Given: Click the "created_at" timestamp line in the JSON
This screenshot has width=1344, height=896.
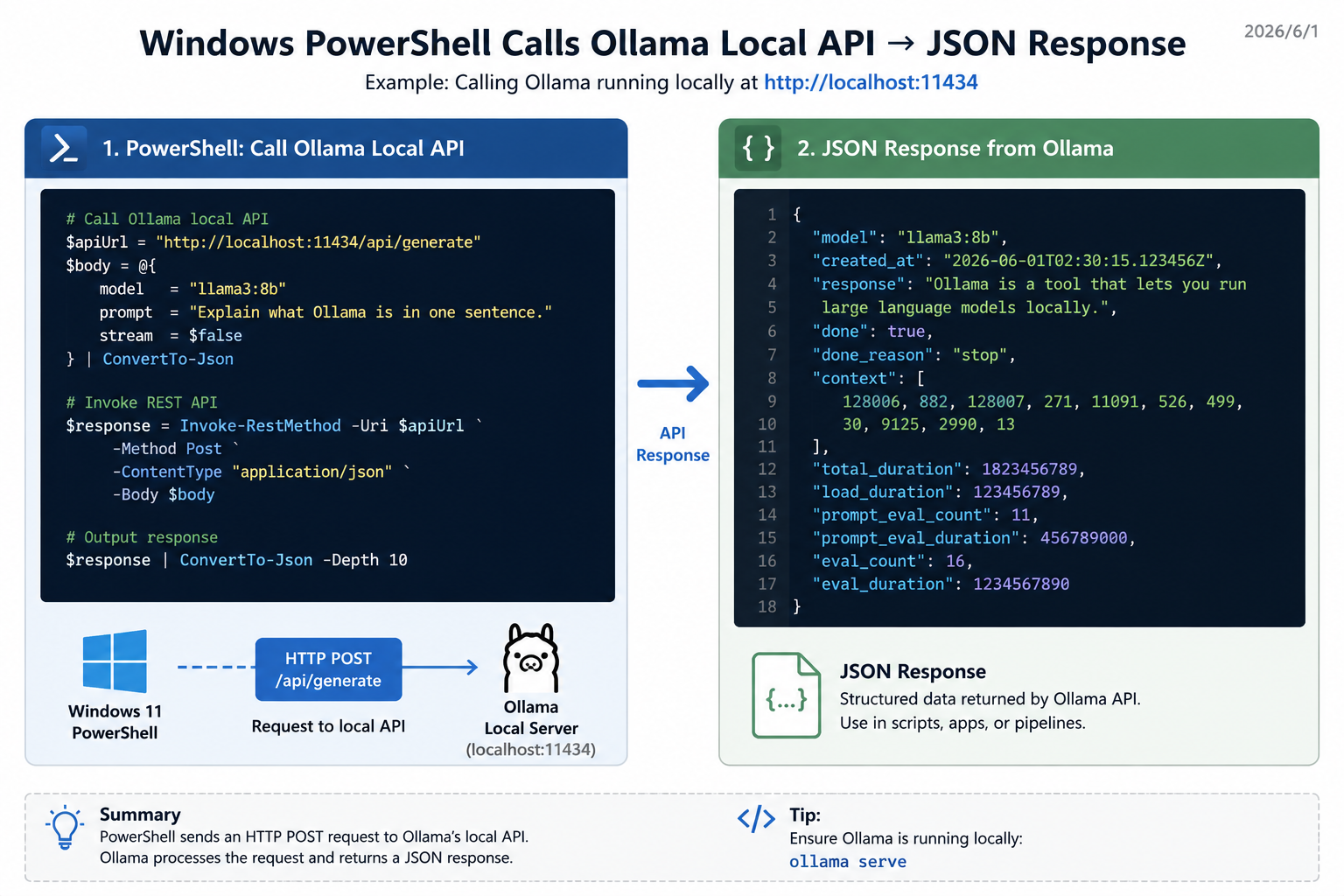Looking at the screenshot, I should pyautogui.click(x=1017, y=261).
